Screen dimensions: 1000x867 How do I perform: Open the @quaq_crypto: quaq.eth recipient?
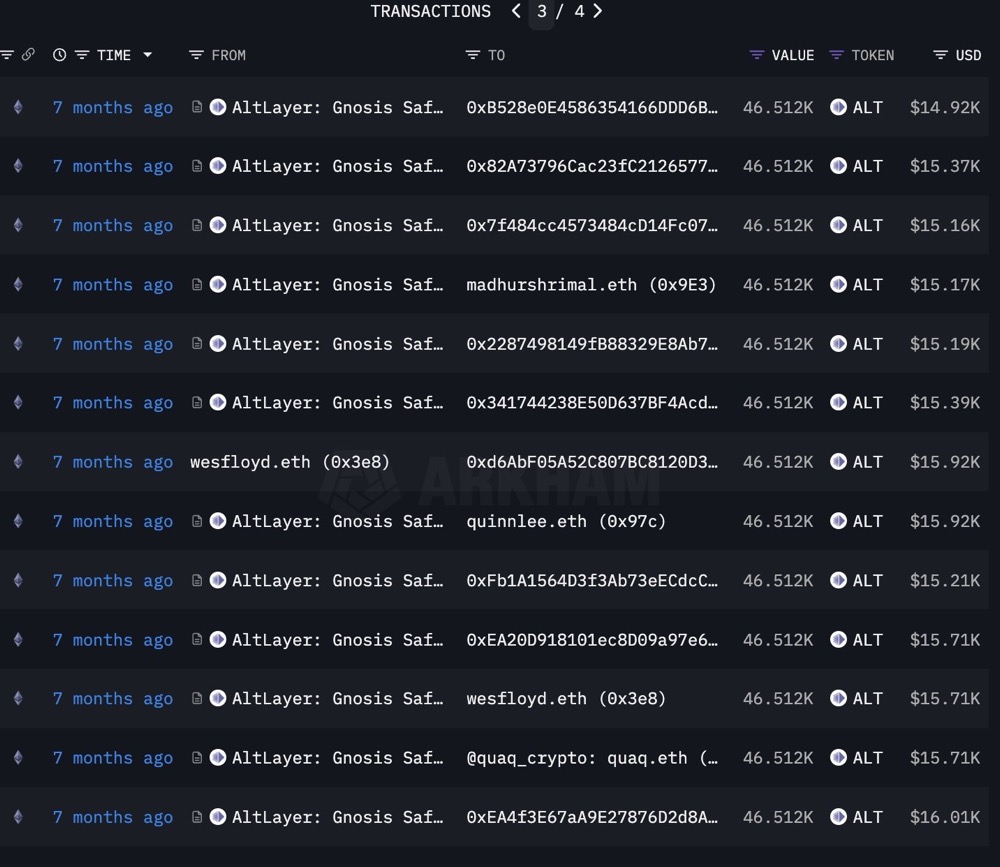(x=591, y=758)
